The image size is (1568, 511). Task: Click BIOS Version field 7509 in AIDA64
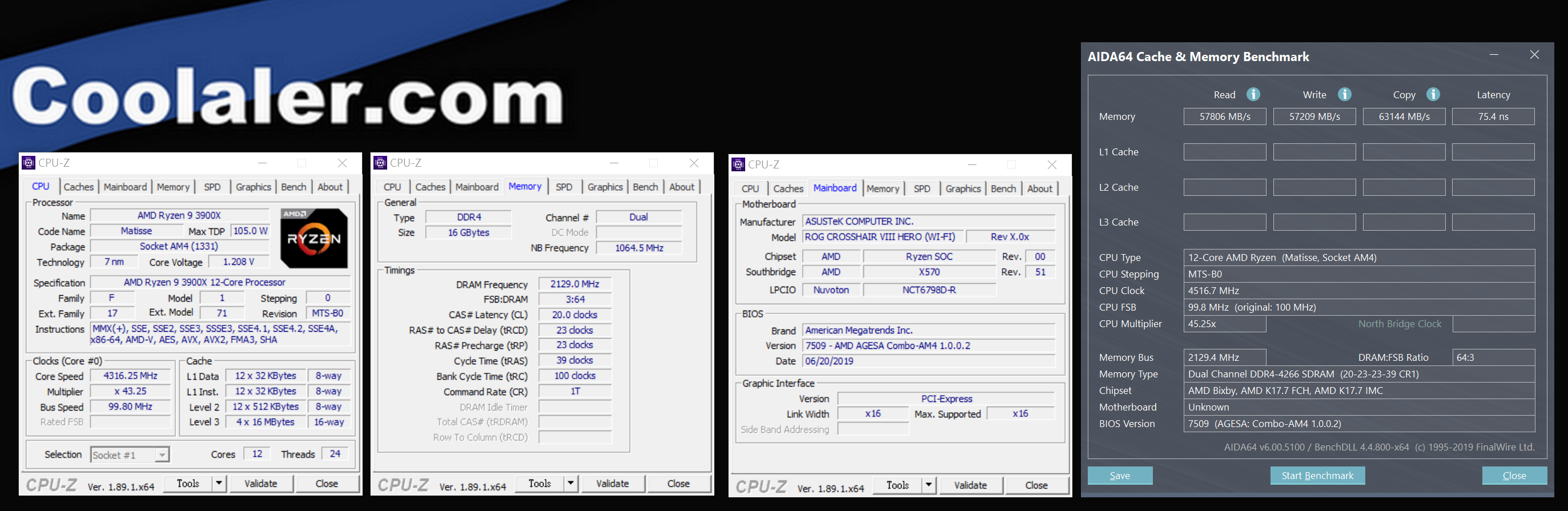click(1358, 424)
